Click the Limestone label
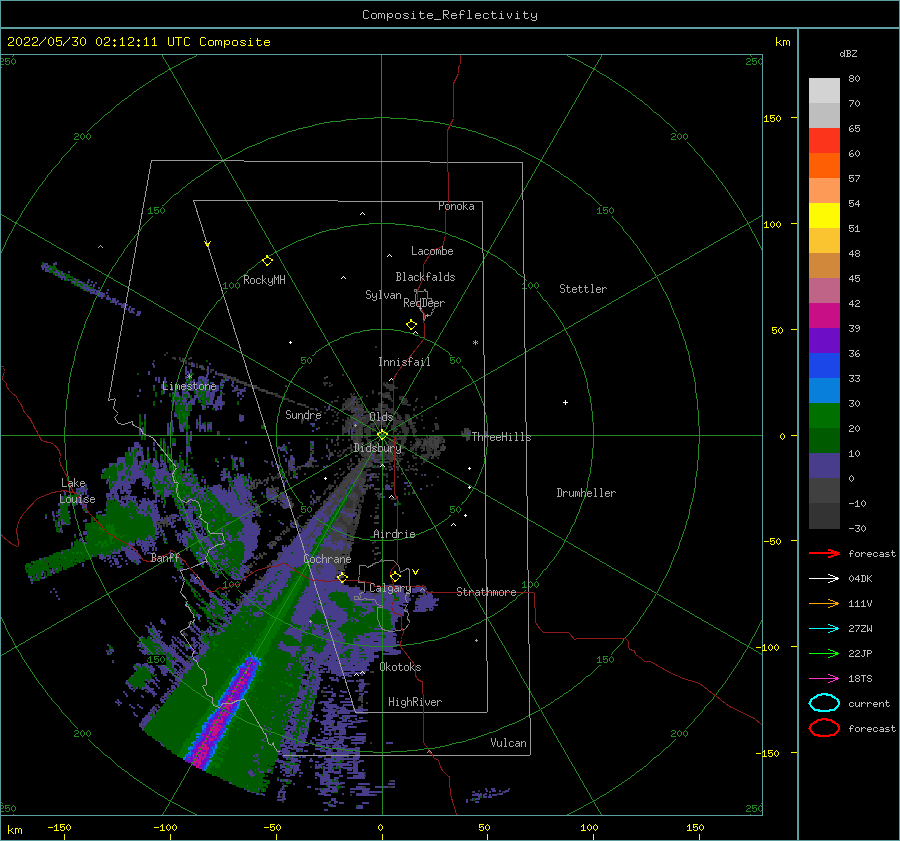The height and width of the screenshot is (841, 900). [x=189, y=386]
